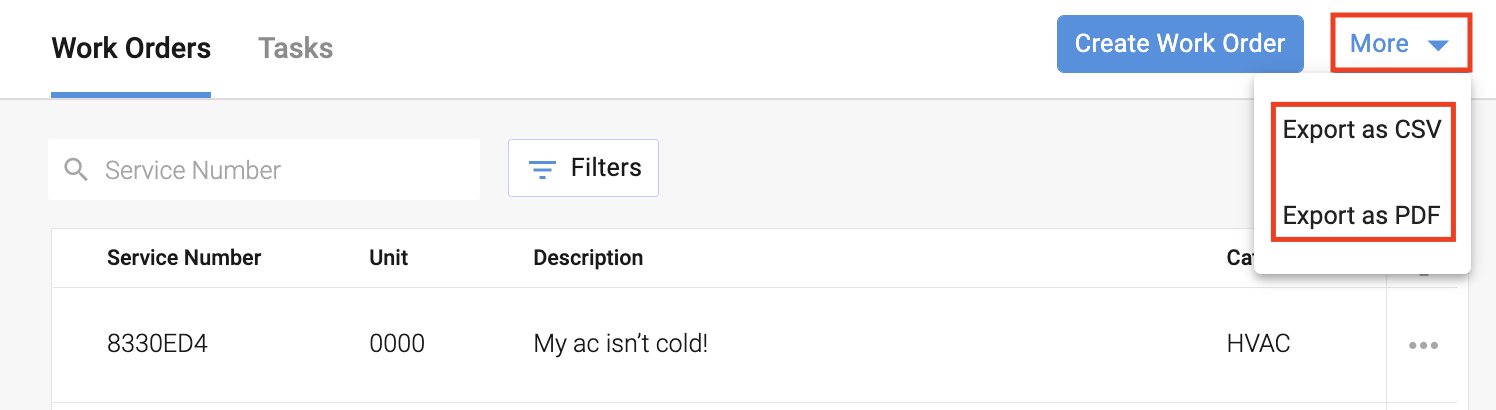Focus the Service Number search field
This screenshot has width=1496, height=410.
[264, 169]
